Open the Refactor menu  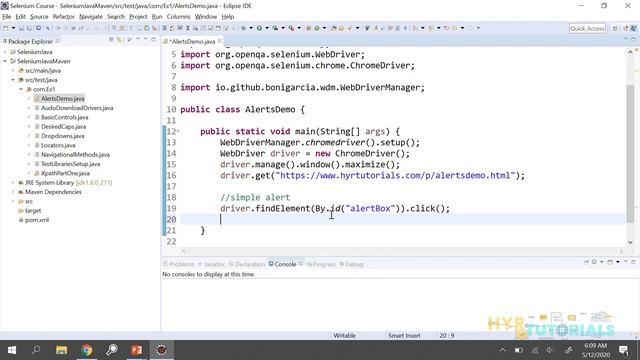point(63,17)
